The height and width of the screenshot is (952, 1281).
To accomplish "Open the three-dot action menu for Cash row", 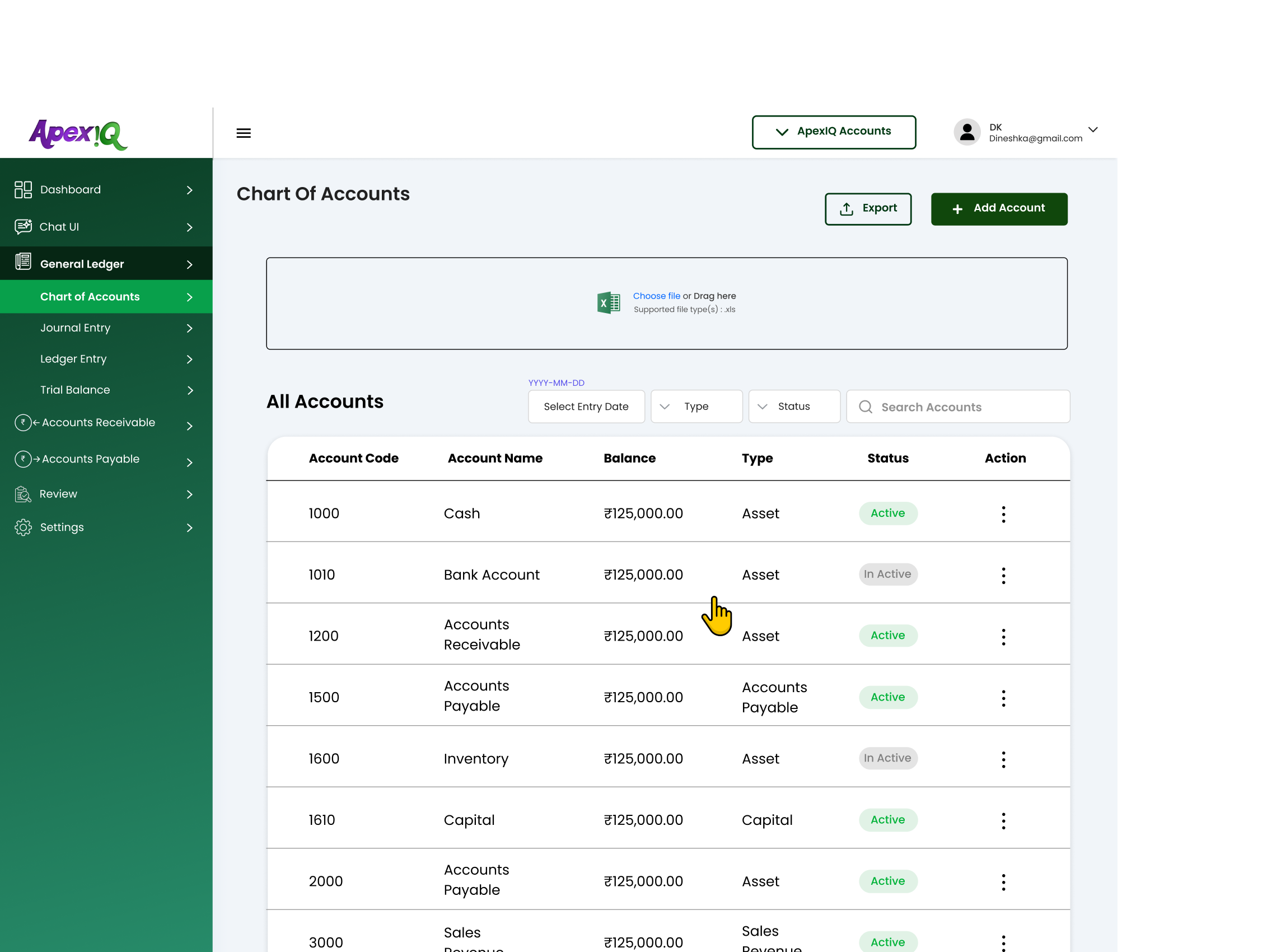I will (x=1003, y=514).
